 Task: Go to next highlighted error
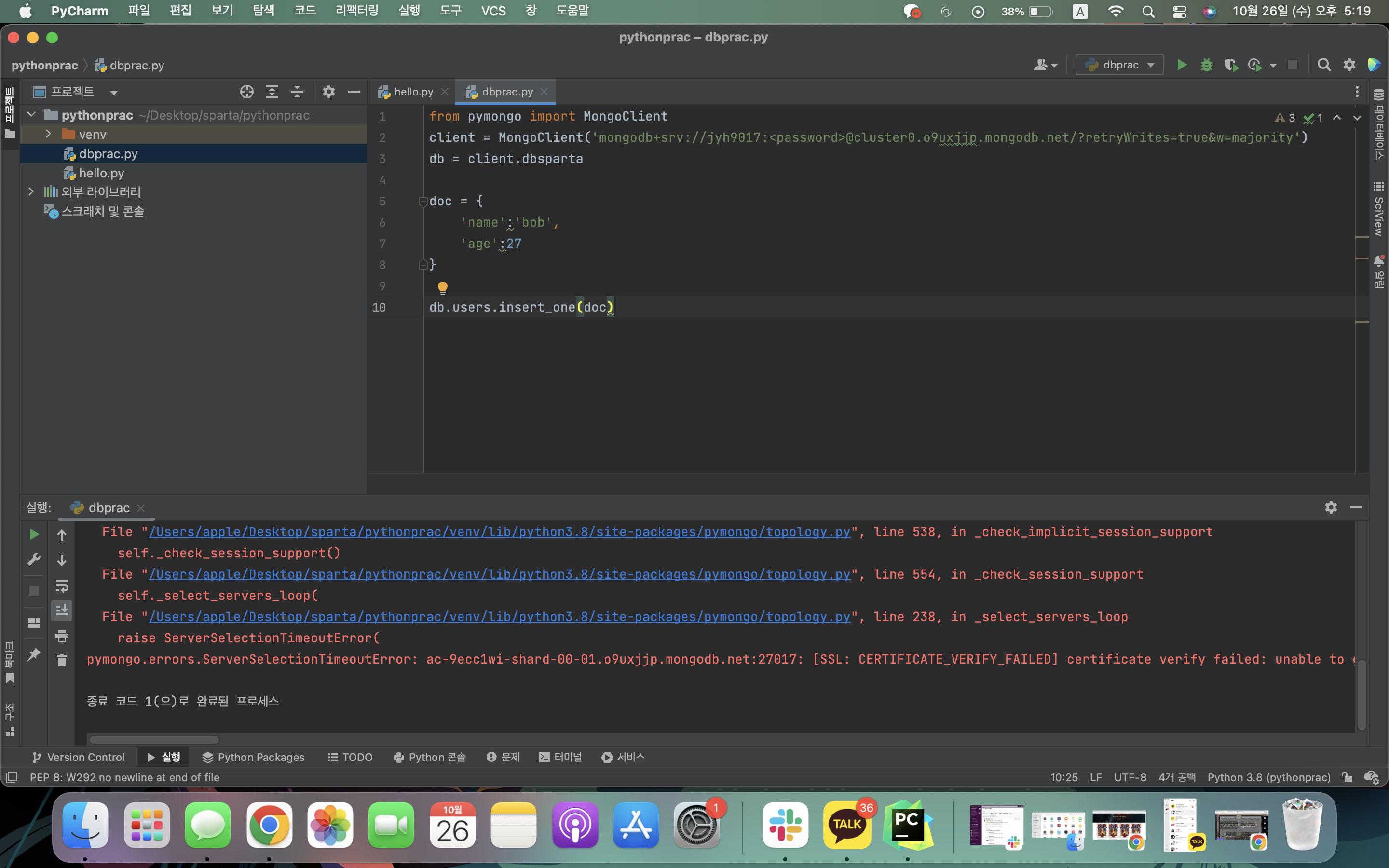click(x=1357, y=118)
